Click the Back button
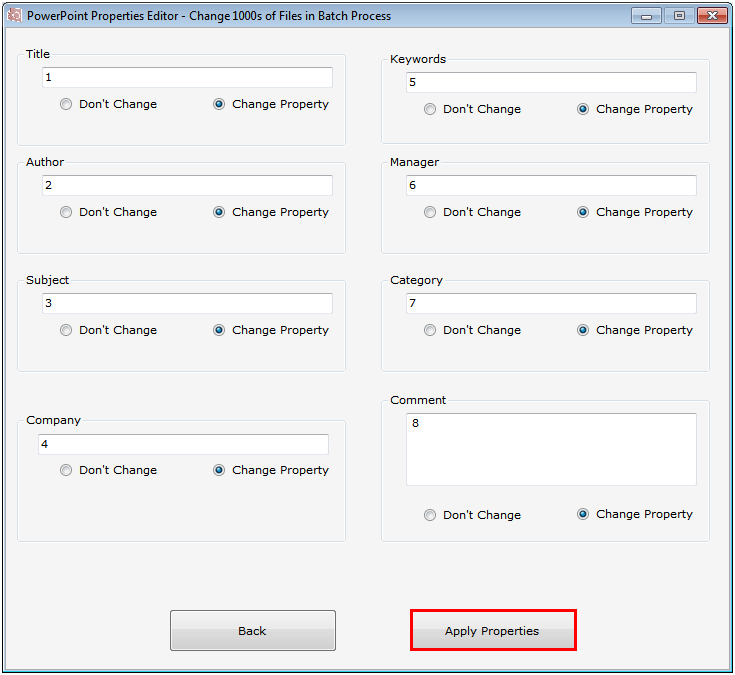 253,630
